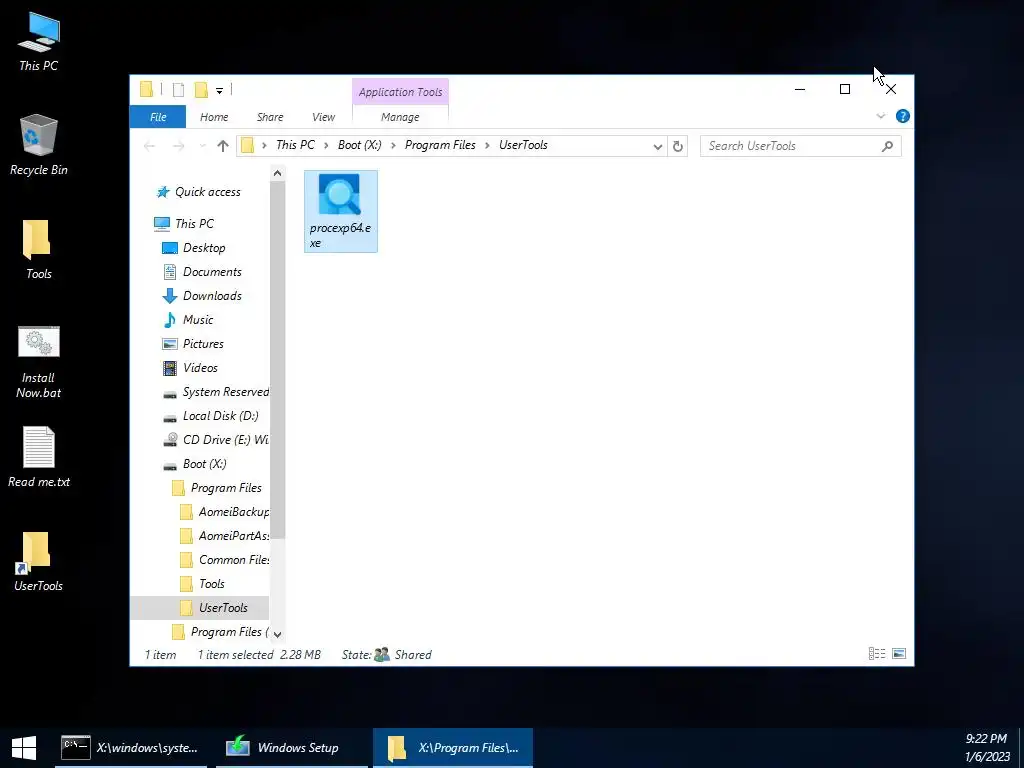The image size is (1024, 768).
Task: Select Downloads in navigation pane
Action: (x=202, y=296)
